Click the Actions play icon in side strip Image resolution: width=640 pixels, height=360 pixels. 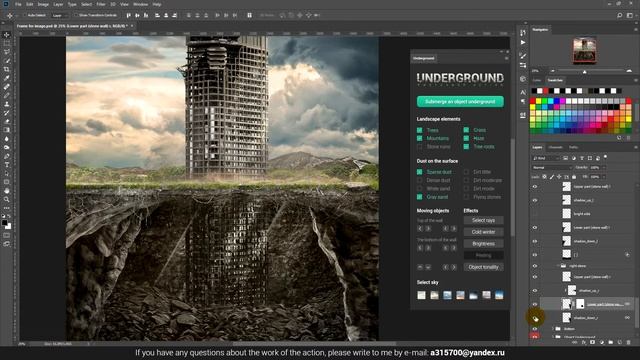(x=523, y=42)
